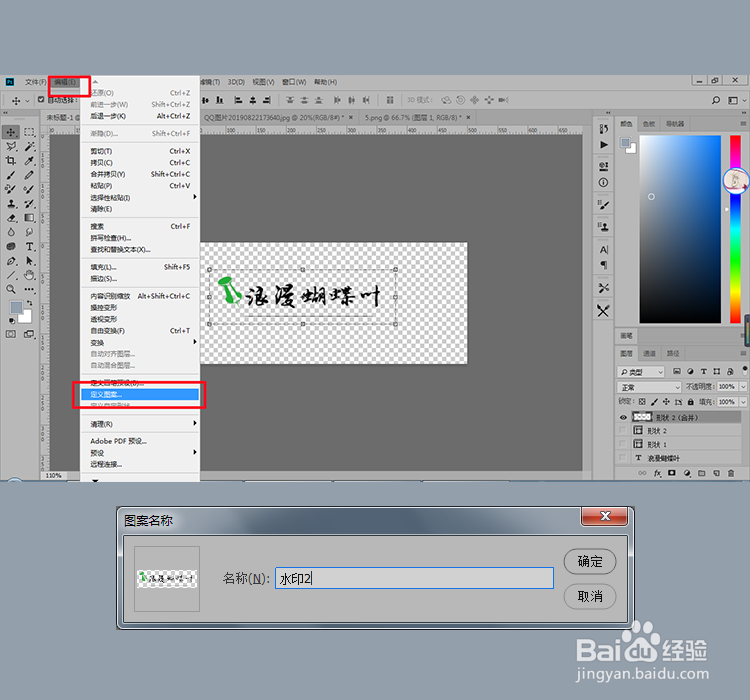Select the Zoom magnifier tool
750x700 pixels.
pos(11,289)
